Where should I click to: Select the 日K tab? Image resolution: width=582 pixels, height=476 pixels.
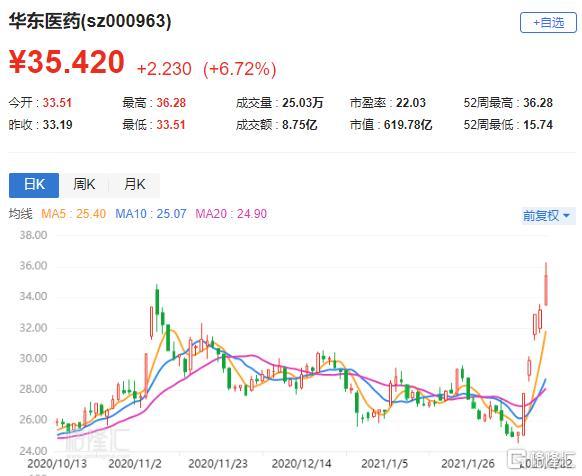tap(34, 185)
